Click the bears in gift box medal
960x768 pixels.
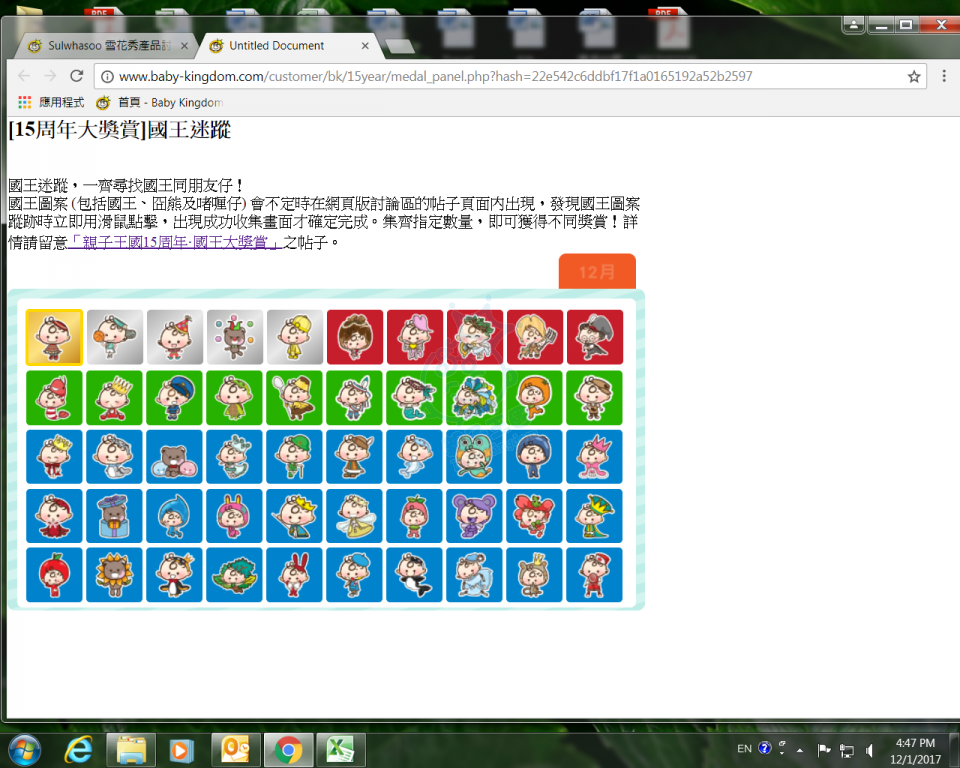point(114,516)
